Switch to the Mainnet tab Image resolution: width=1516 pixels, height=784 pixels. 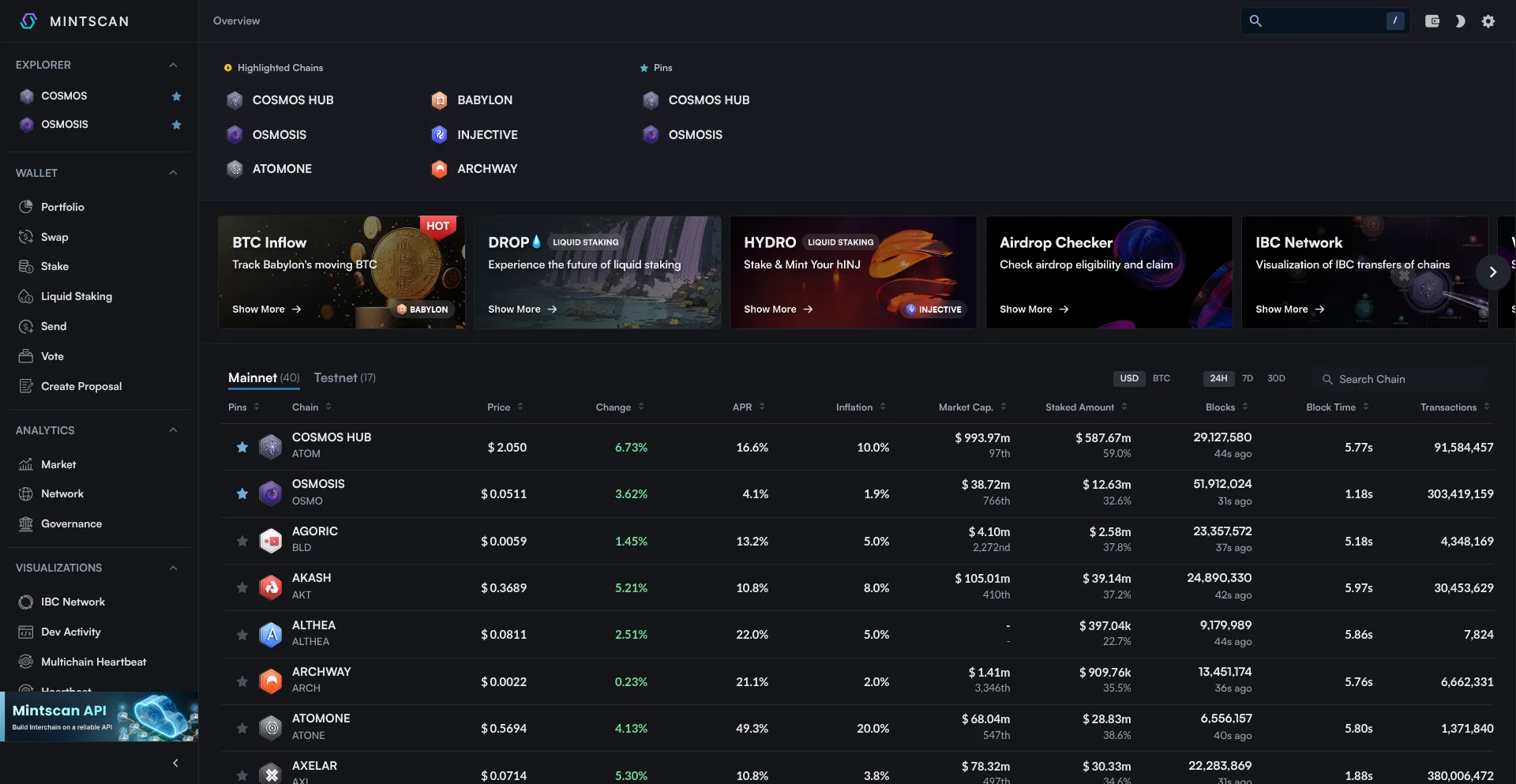(264, 378)
